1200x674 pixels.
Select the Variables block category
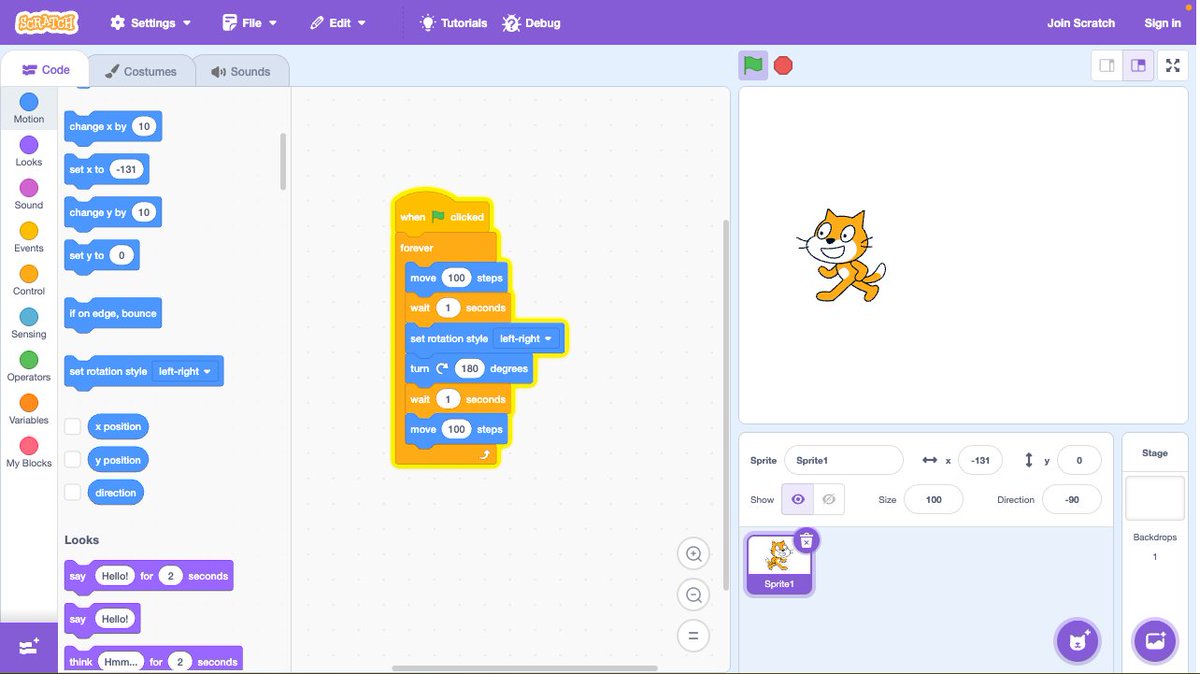point(29,409)
